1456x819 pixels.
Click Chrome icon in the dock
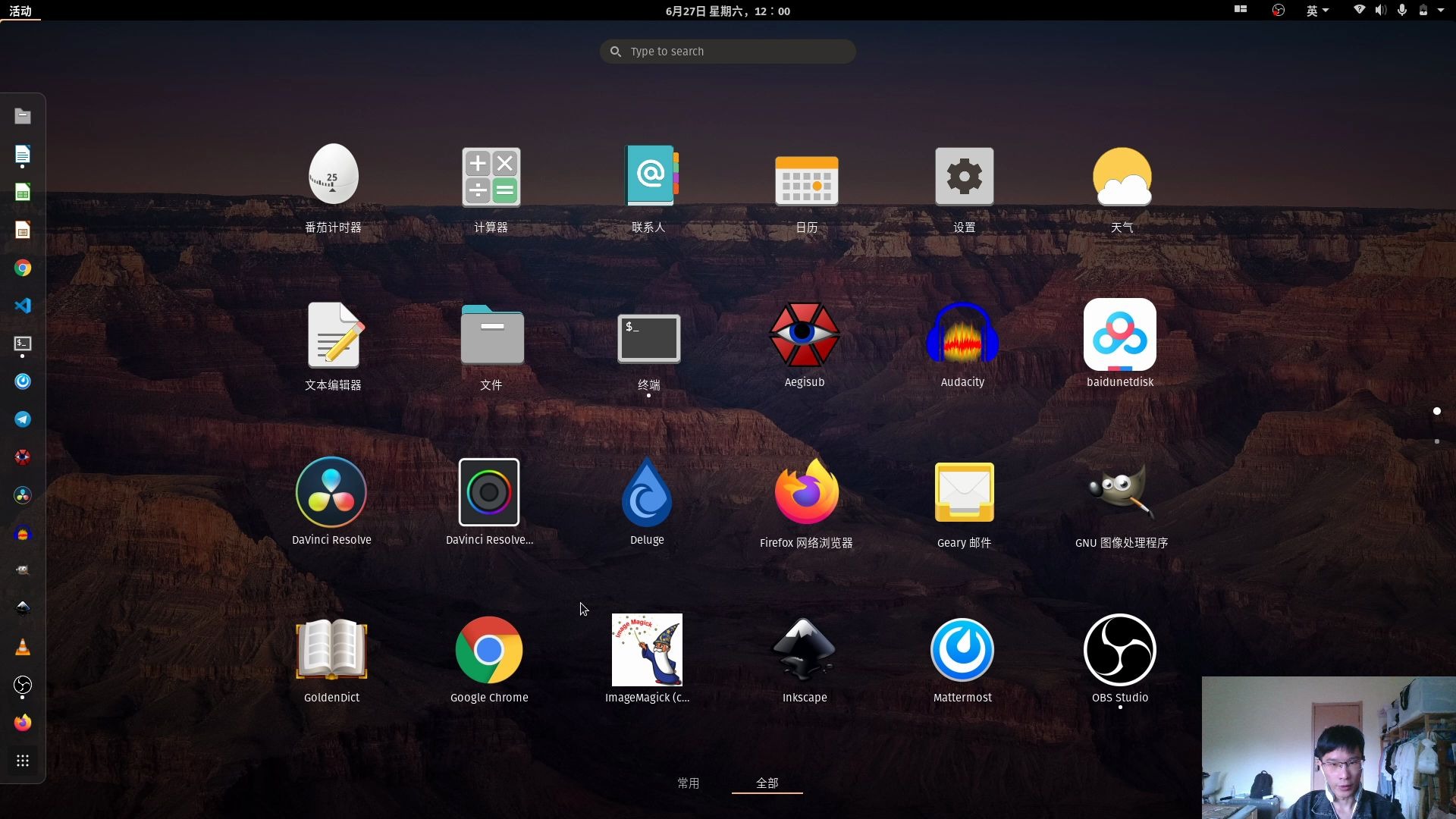click(23, 268)
